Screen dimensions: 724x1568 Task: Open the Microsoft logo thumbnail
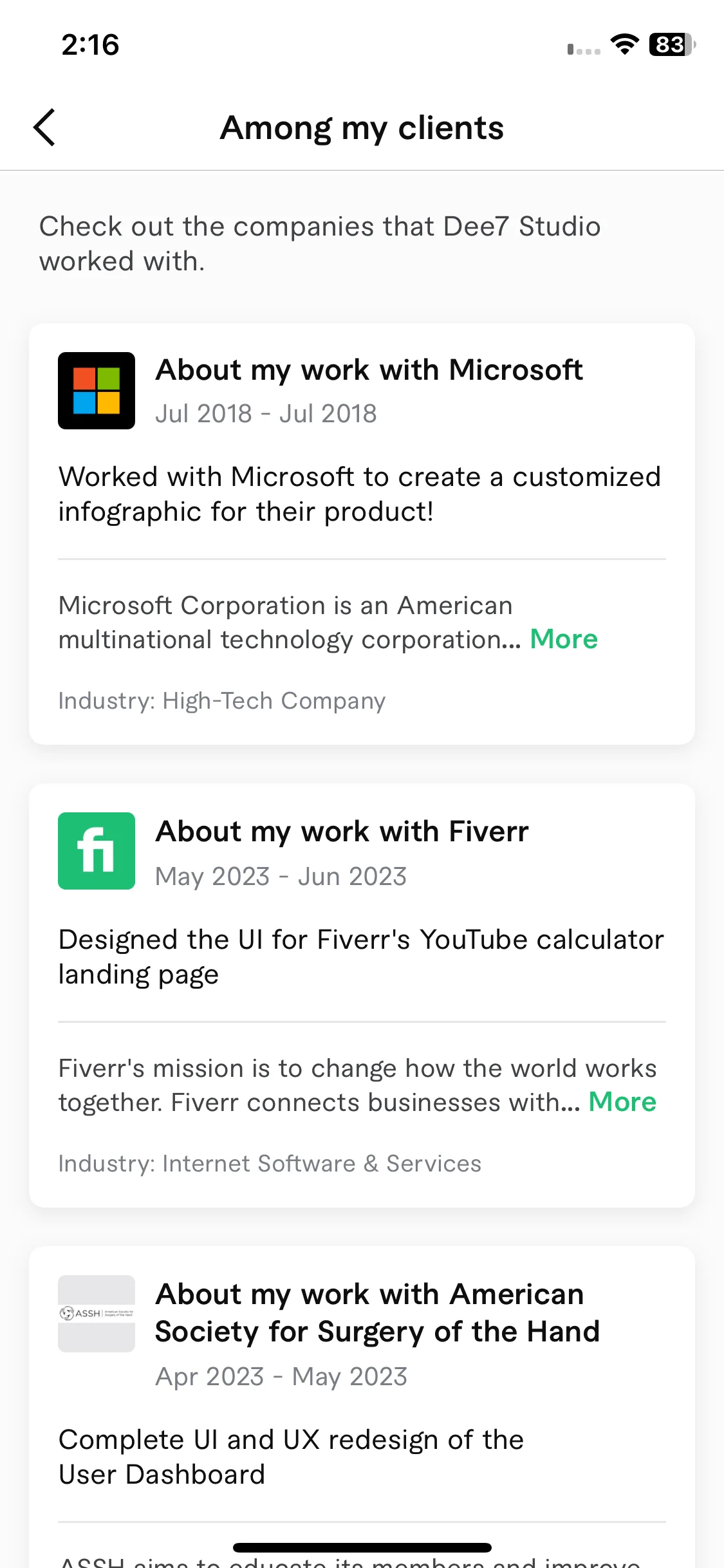tap(97, 391)
